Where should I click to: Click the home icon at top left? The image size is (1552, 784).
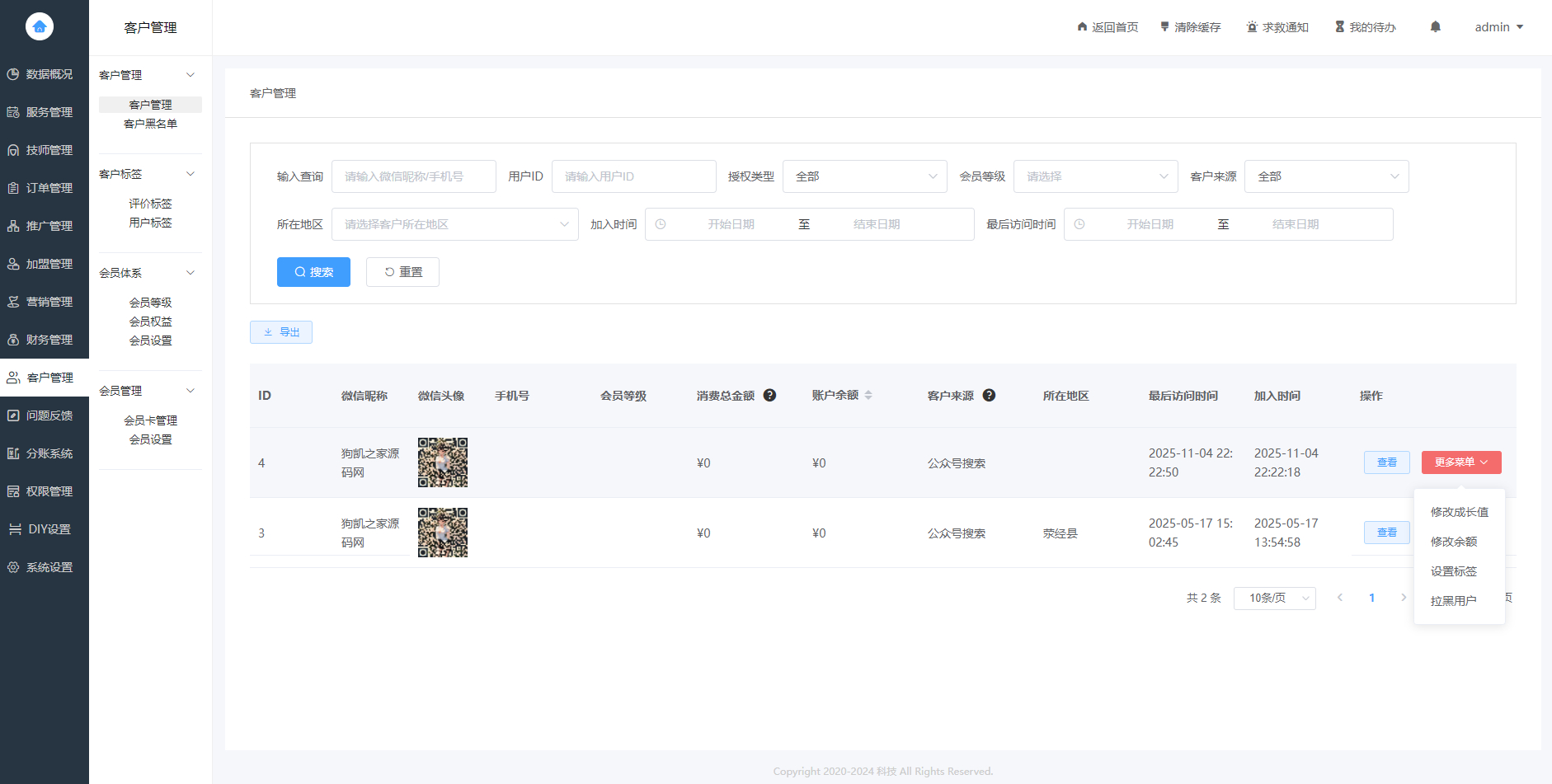39,26
